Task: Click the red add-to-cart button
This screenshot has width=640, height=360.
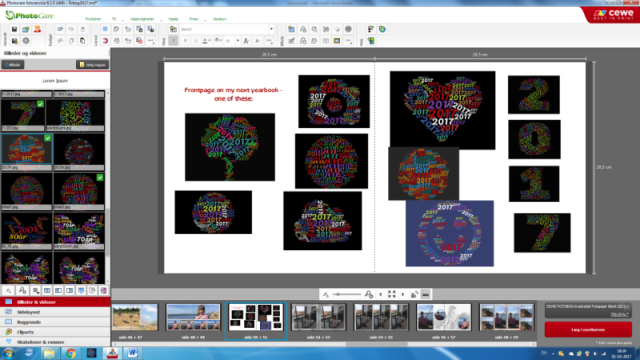Action: tap(588, 329)
